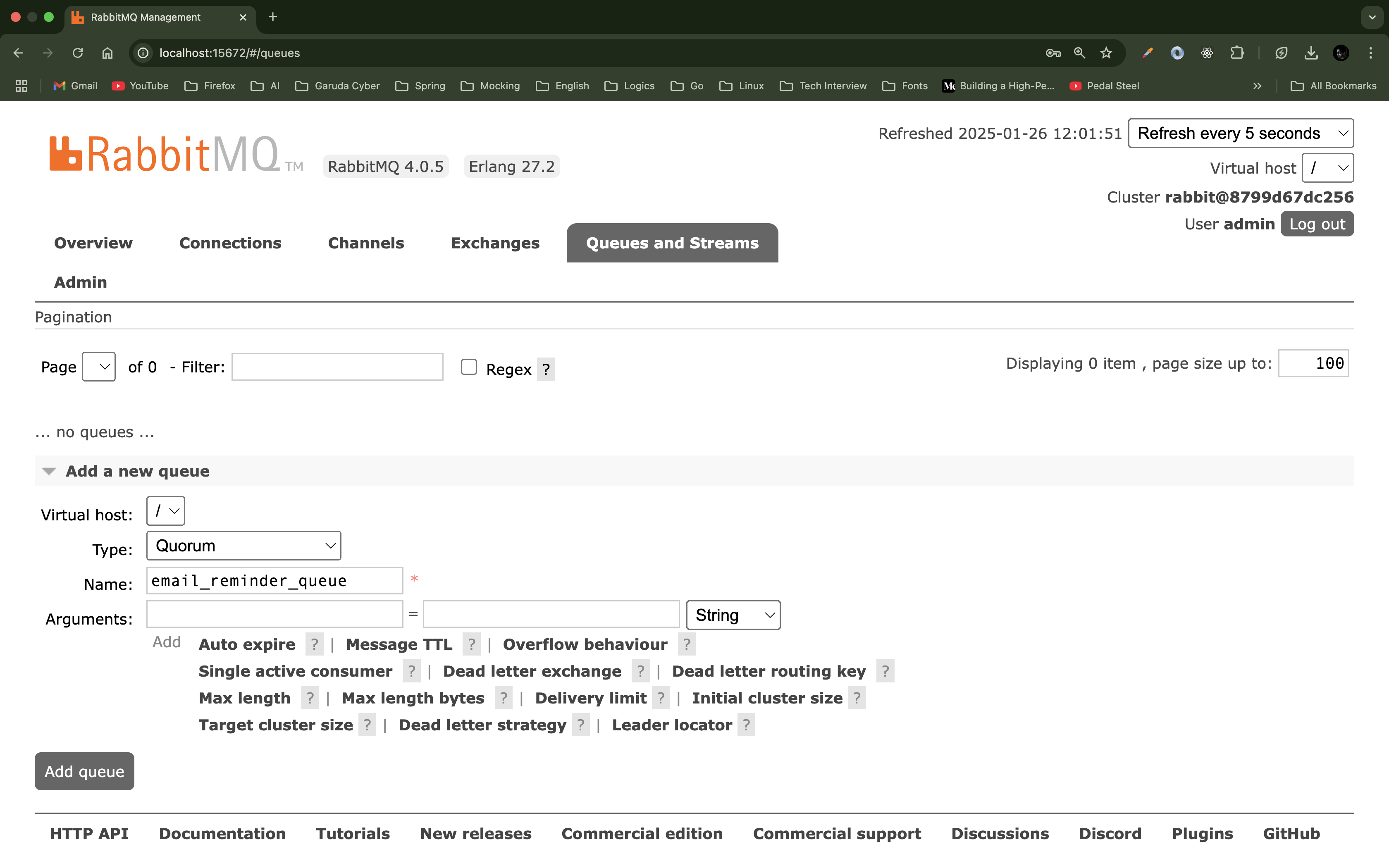
Task: Click the Filter text field
Action: 337,367
